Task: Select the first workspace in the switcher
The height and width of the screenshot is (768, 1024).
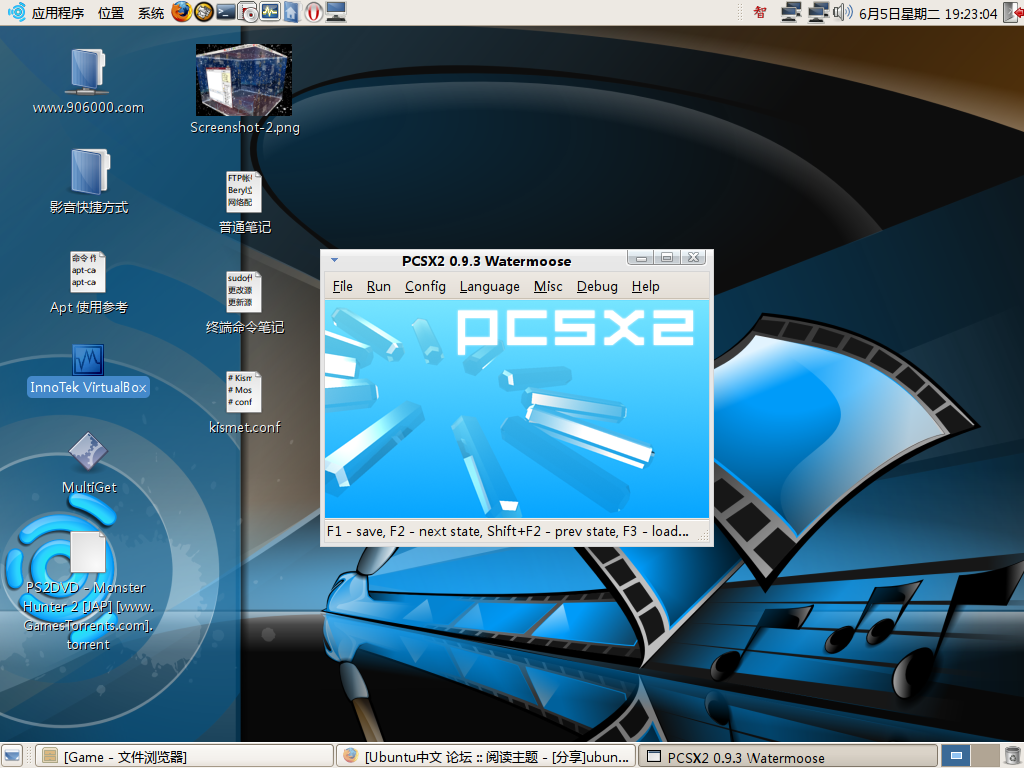Action: [x=956, y=756]
